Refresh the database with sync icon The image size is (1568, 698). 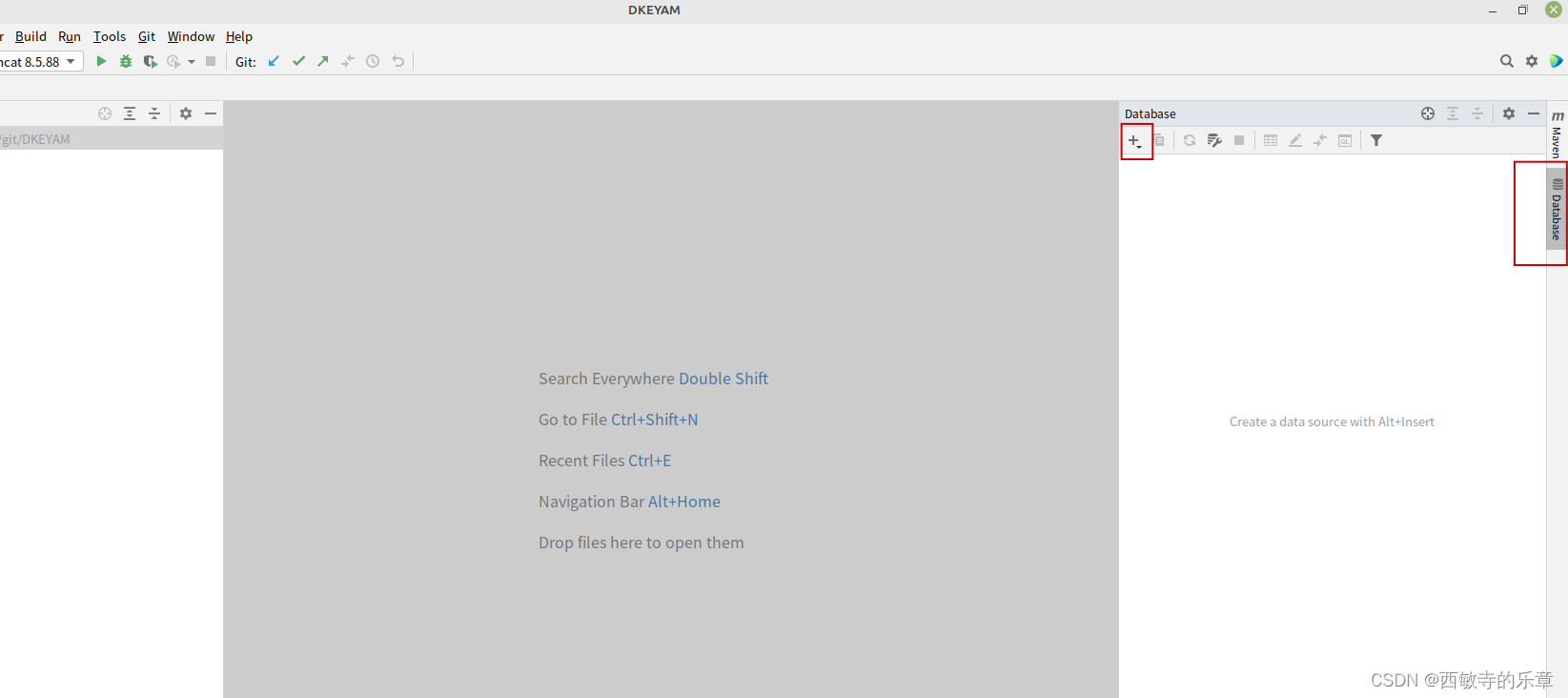1190,140
